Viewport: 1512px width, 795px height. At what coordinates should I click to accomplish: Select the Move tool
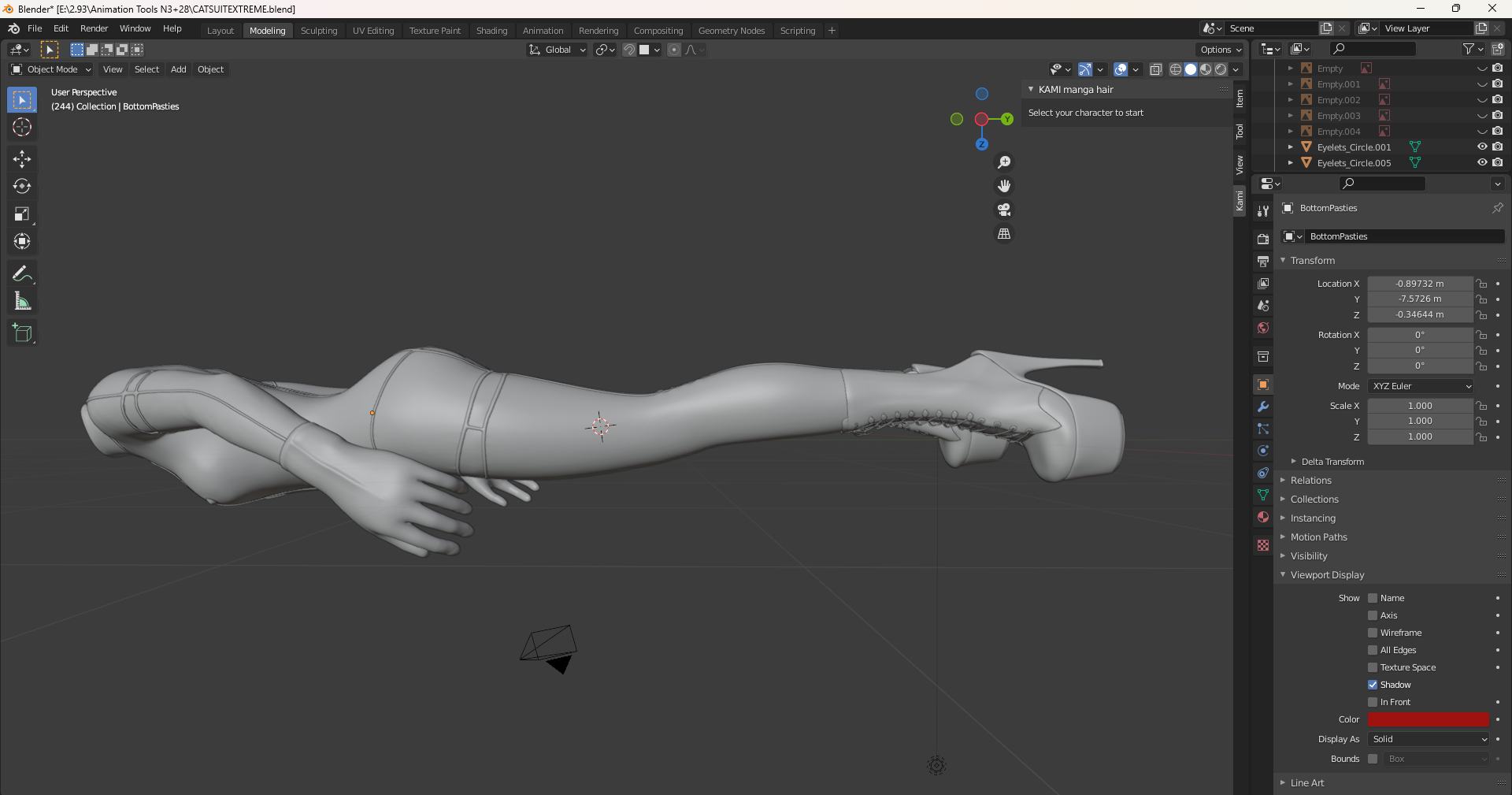tap(22, 159)
